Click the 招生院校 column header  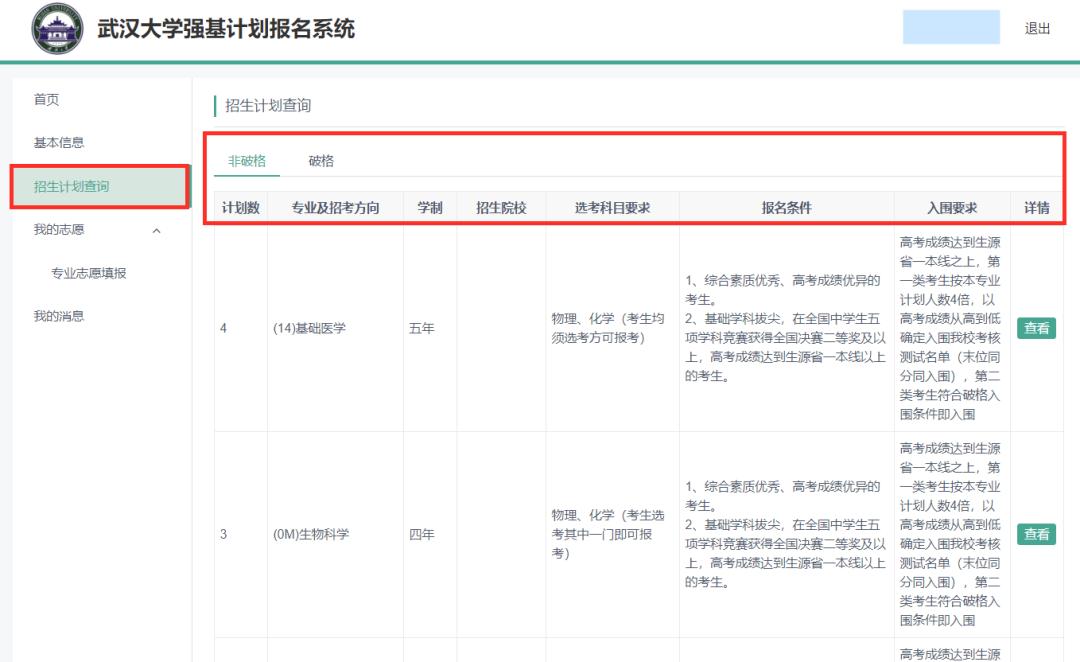click(501, 207)
